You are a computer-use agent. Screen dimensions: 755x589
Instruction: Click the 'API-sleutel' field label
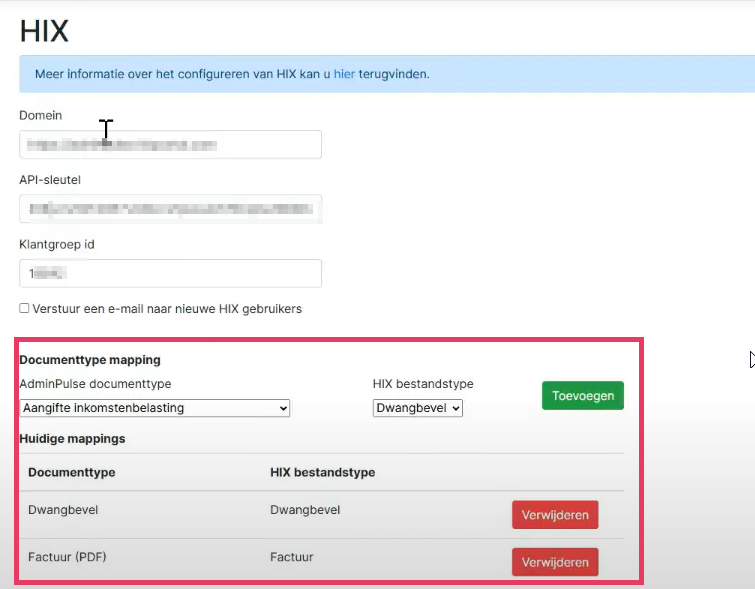50,180
